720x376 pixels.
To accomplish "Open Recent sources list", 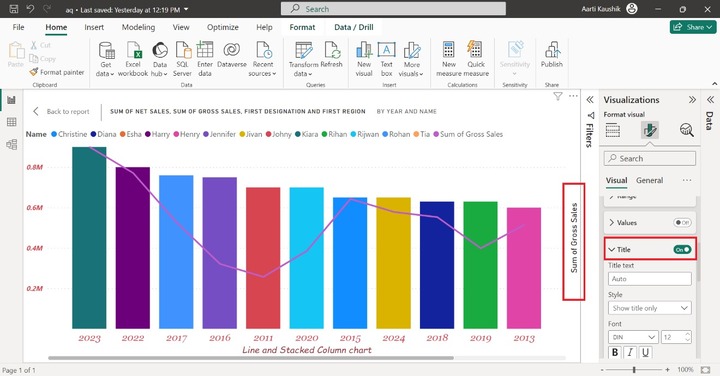I will coord(263,59).
